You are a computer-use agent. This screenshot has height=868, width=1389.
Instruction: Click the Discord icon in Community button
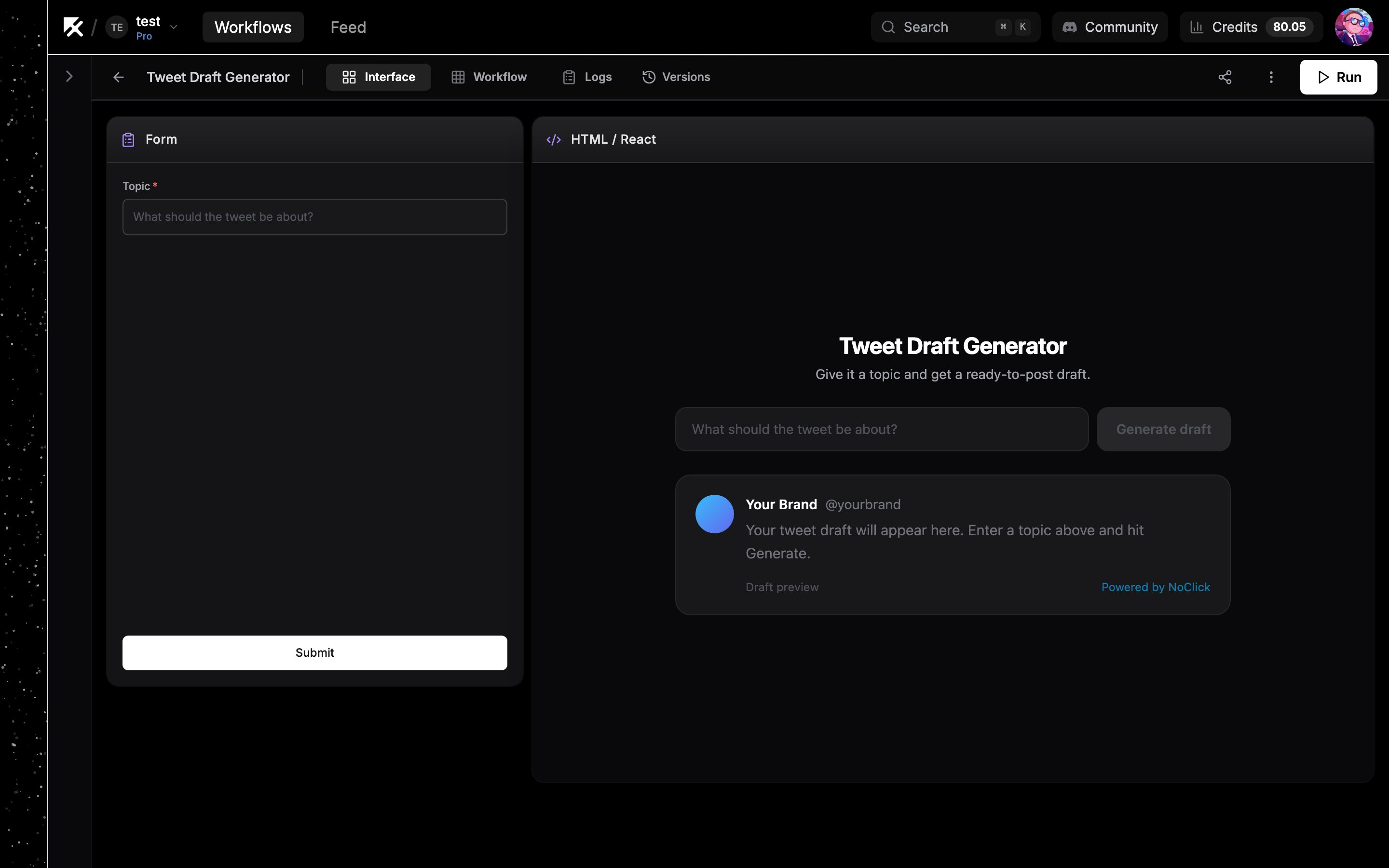click(1069, 27)
